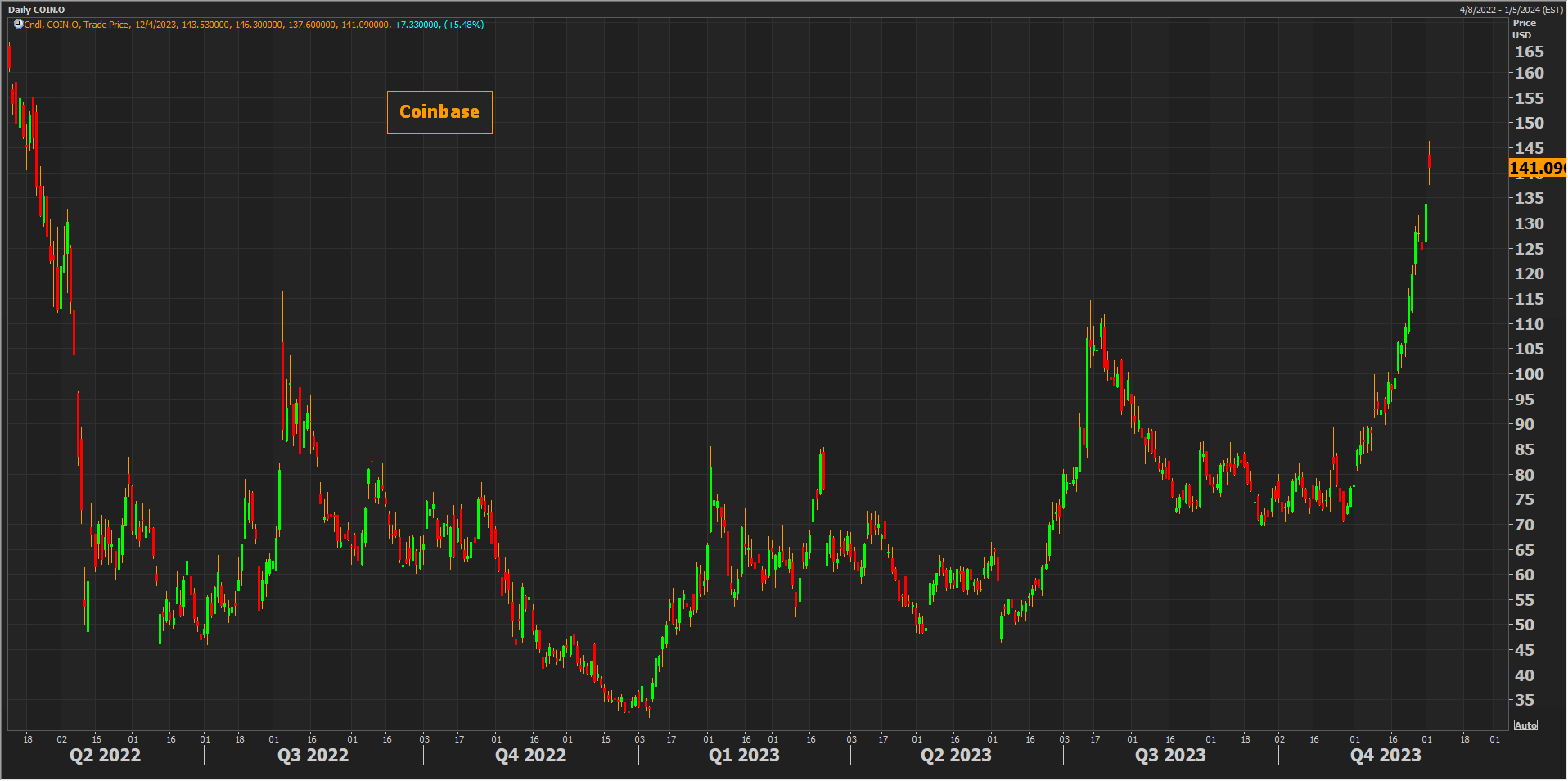This screenshot has height=781, width=1568.
Task: Click the orange 141.09 current price tag
Action: click(1536, 168)
